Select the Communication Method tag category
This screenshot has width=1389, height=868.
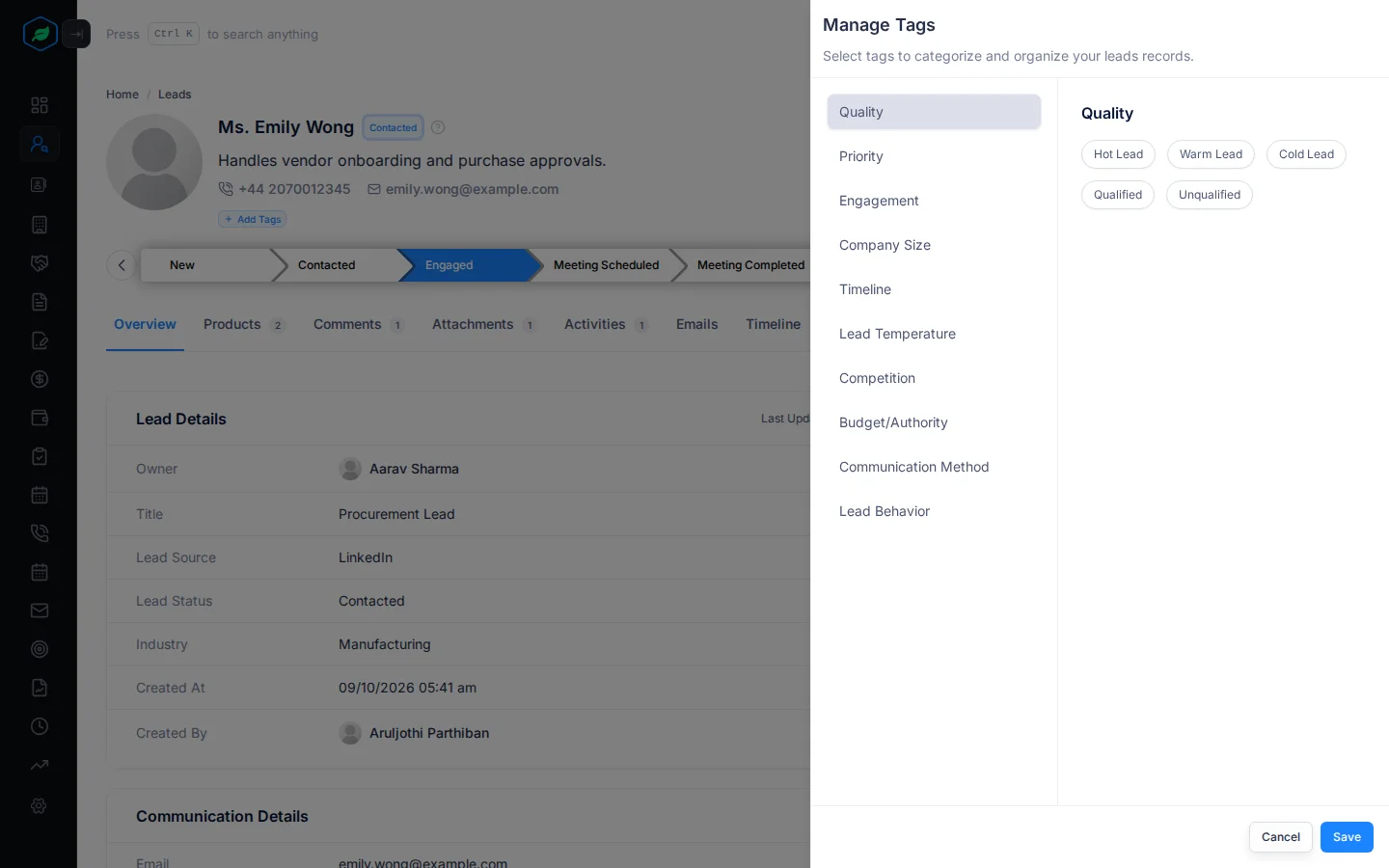(934, 467)
